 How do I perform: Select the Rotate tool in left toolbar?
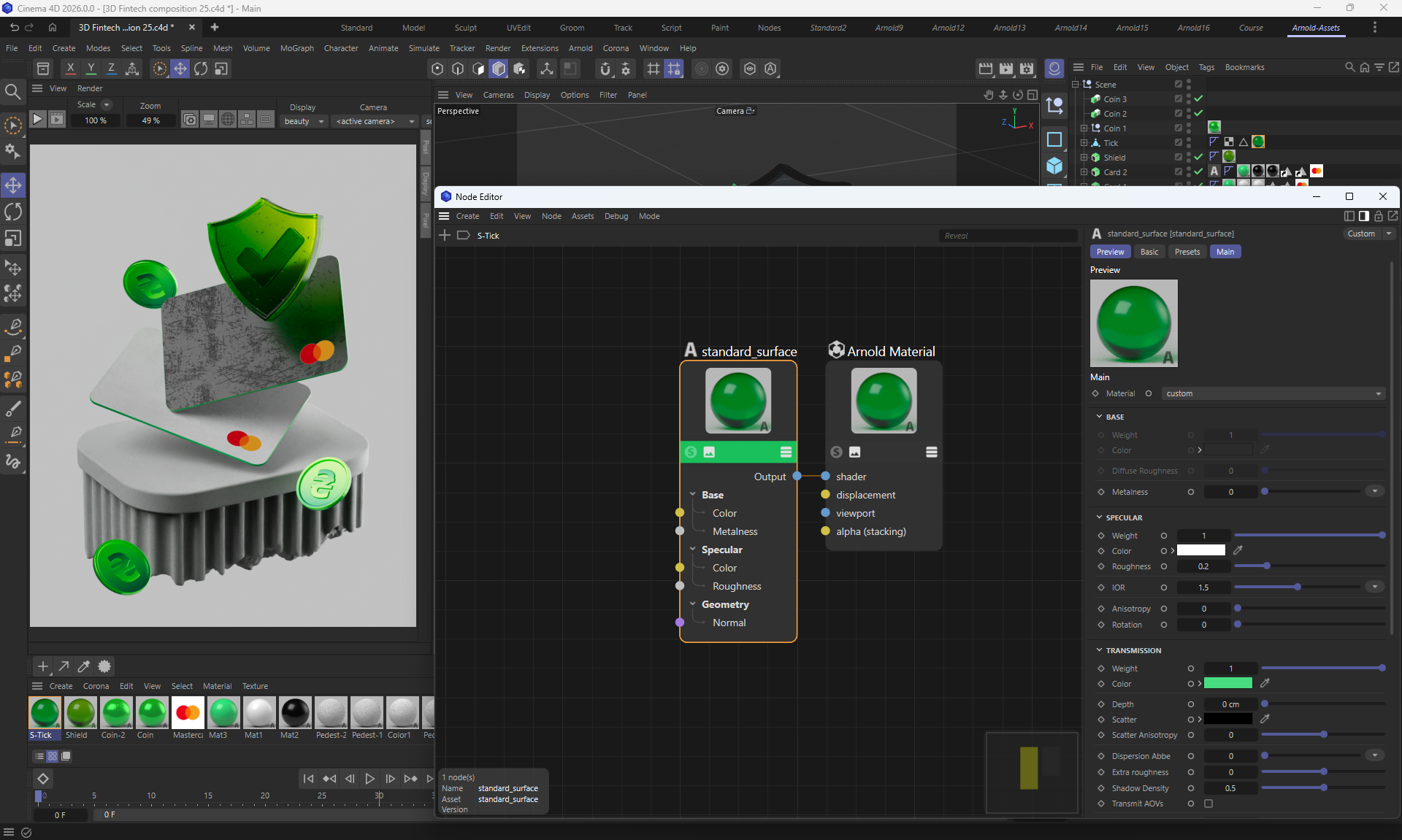(14, 212)
